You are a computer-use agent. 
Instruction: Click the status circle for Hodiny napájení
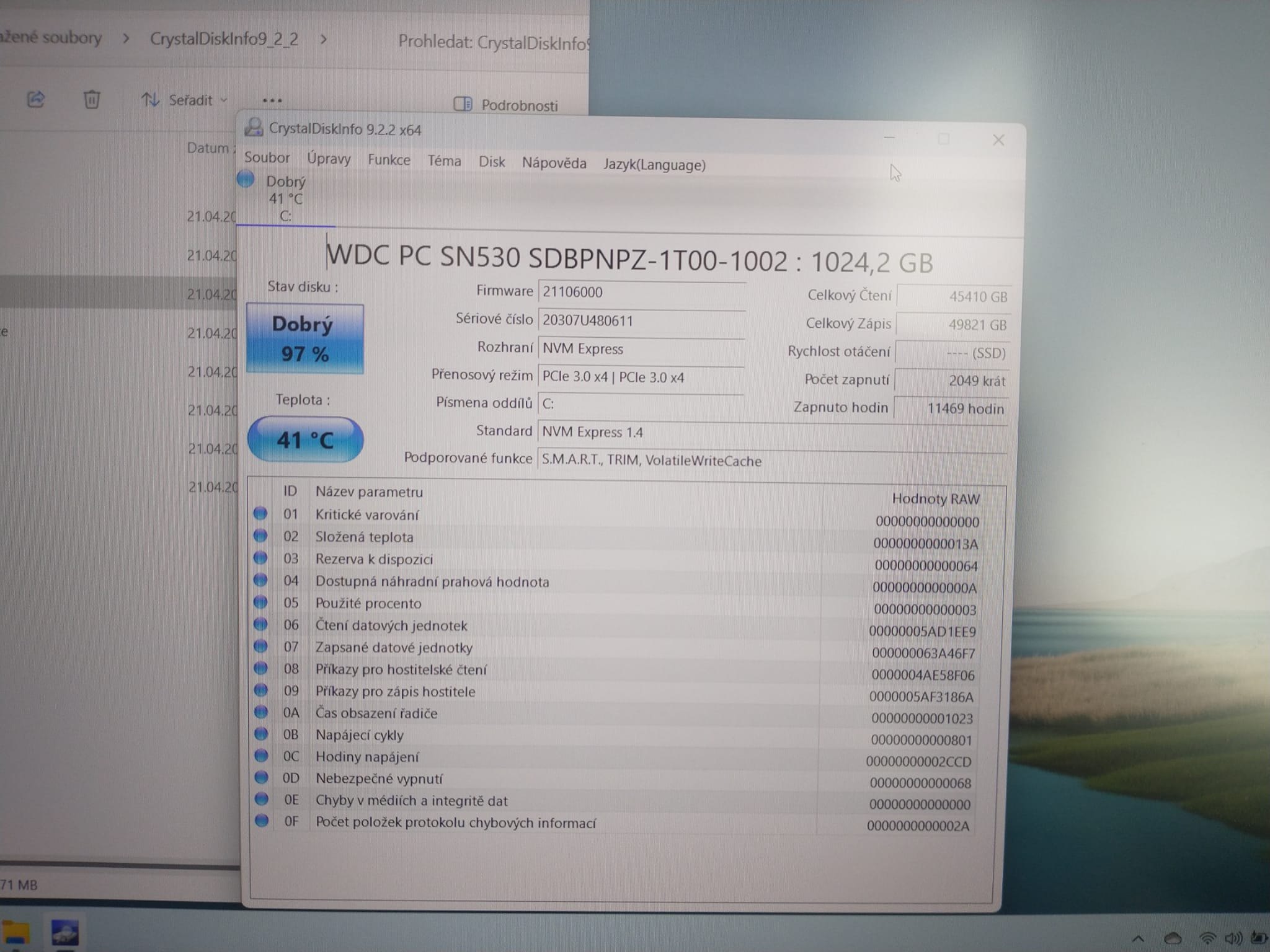[261, 756]
